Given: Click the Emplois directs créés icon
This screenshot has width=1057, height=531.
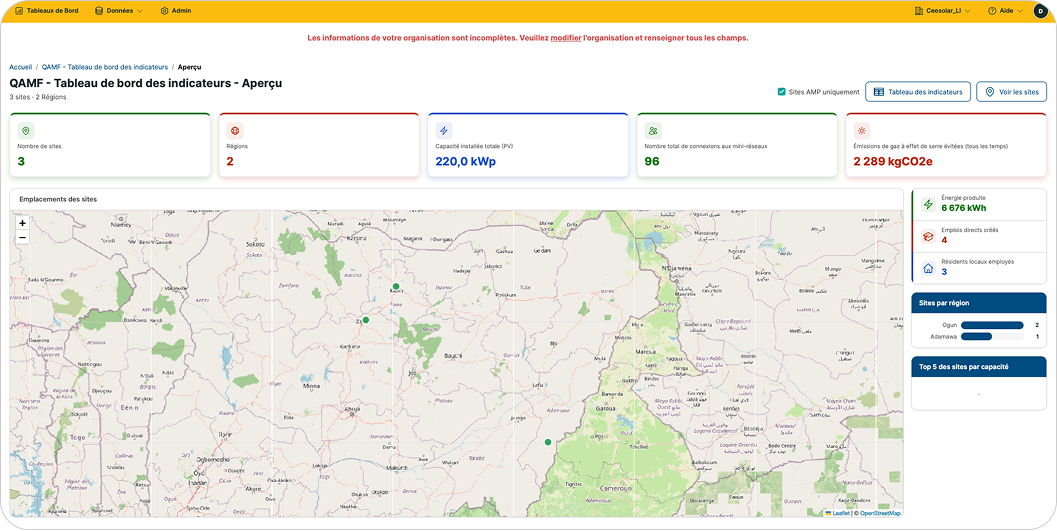Looking at the screenshot, I should click(x=928, y=236).
